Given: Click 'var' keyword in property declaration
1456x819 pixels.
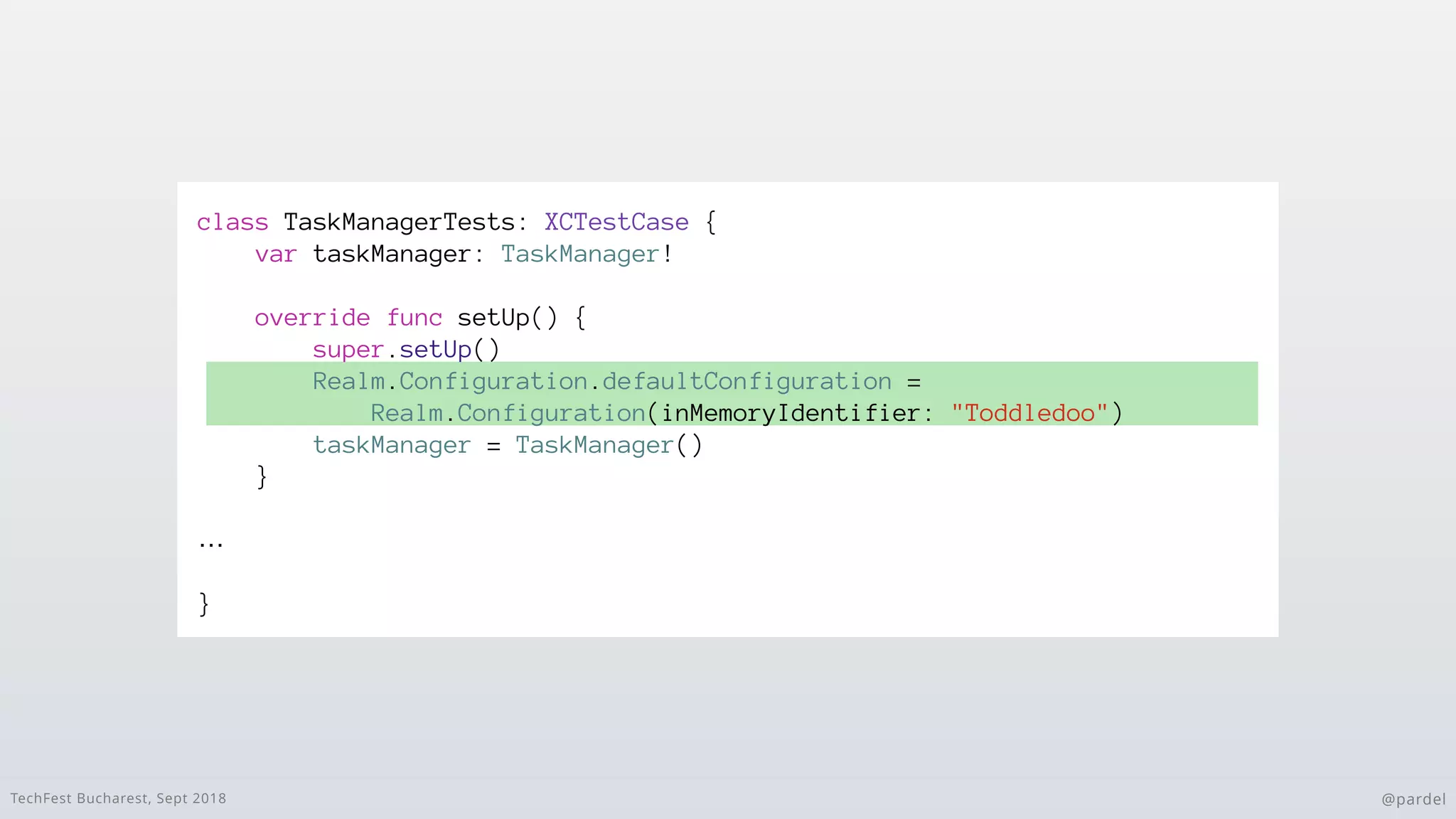Looking at the screenshot, I should (276, 255).
